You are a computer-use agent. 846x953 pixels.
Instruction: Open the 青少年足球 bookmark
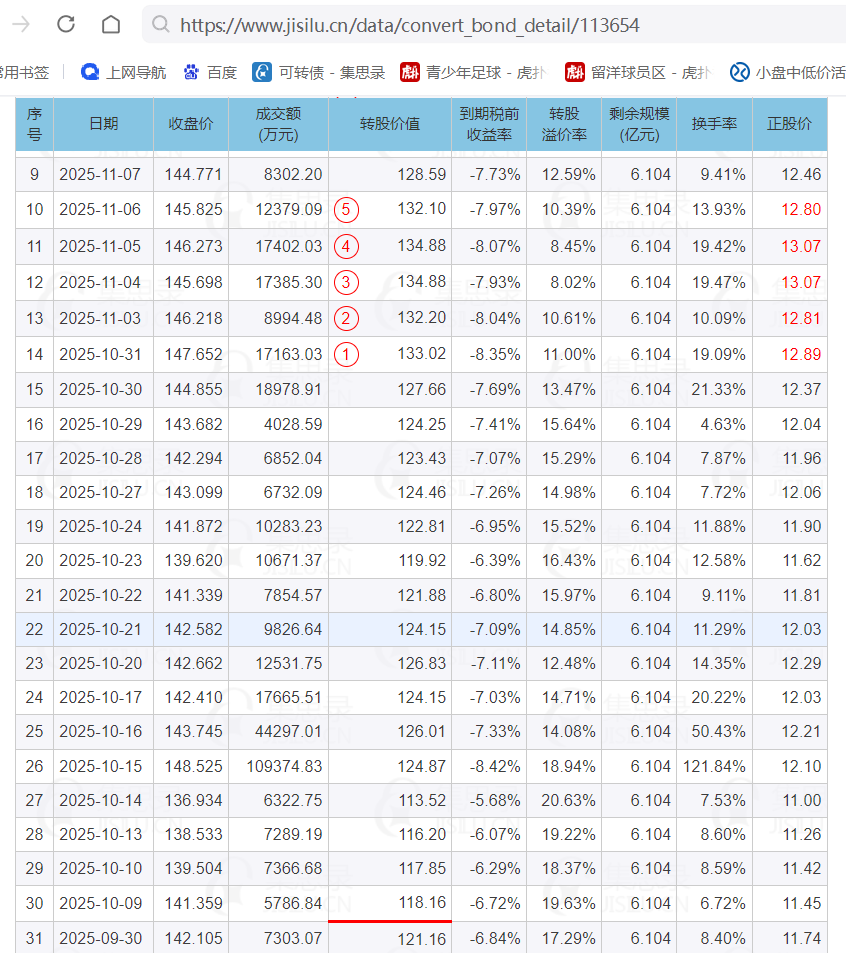pos(473,72)
